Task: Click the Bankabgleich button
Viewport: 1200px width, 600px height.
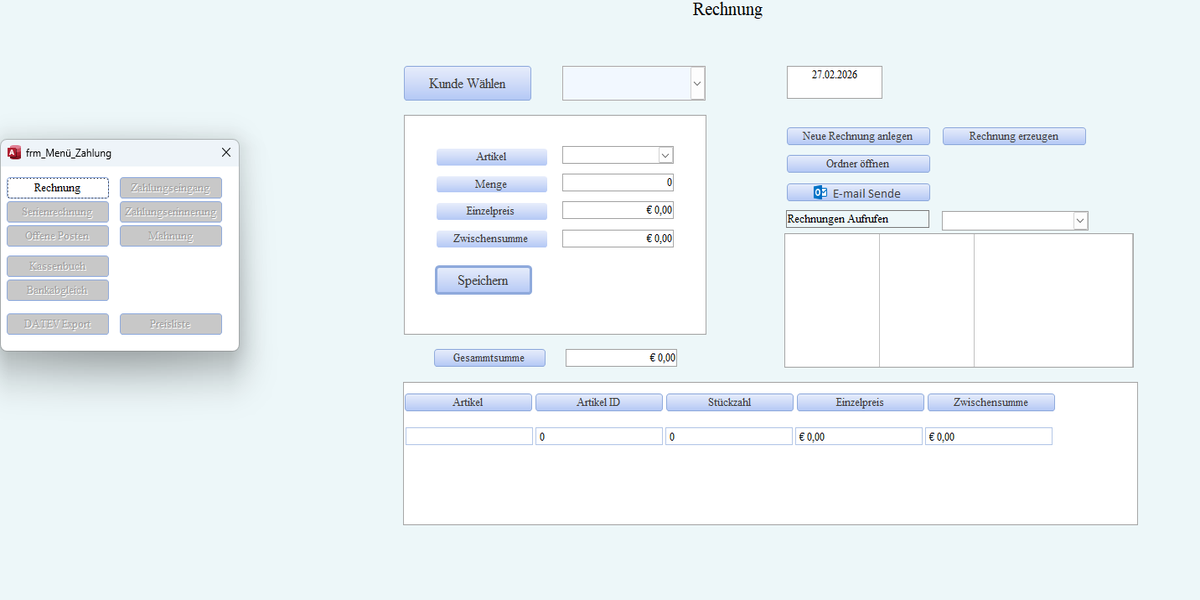Action: 58,290
